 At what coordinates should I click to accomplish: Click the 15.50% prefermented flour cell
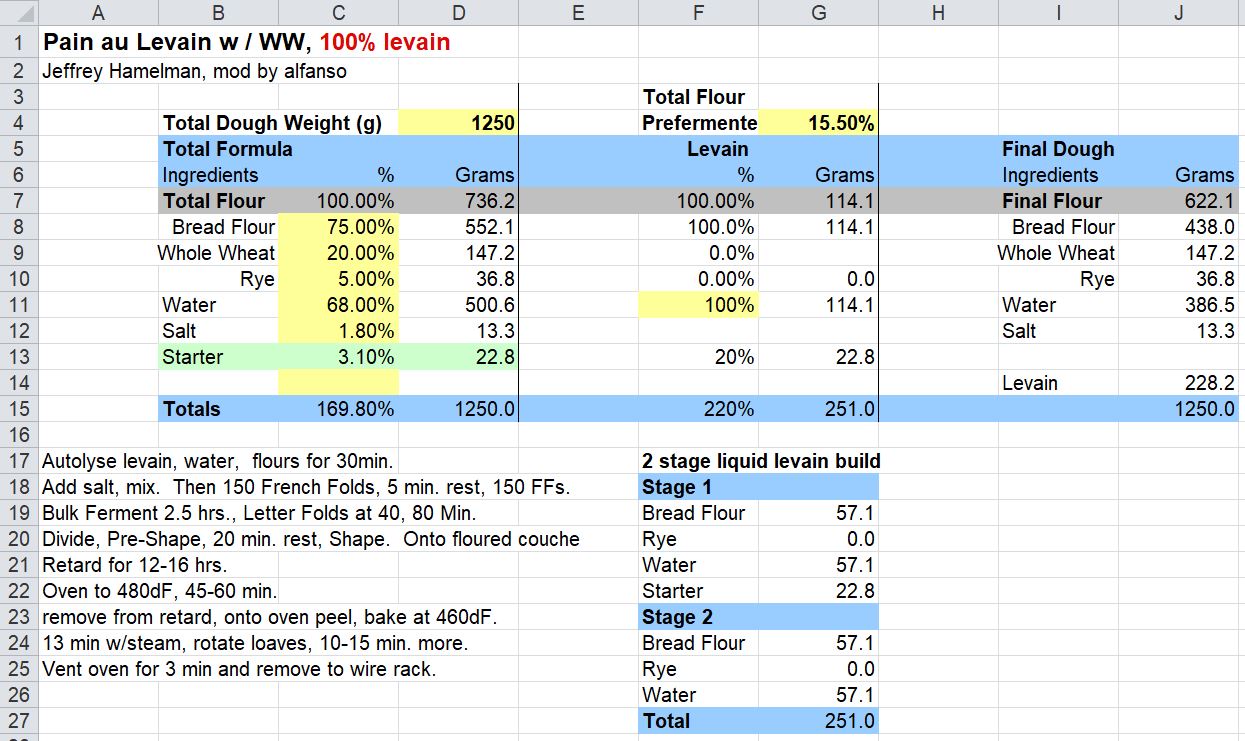point(818,123)
